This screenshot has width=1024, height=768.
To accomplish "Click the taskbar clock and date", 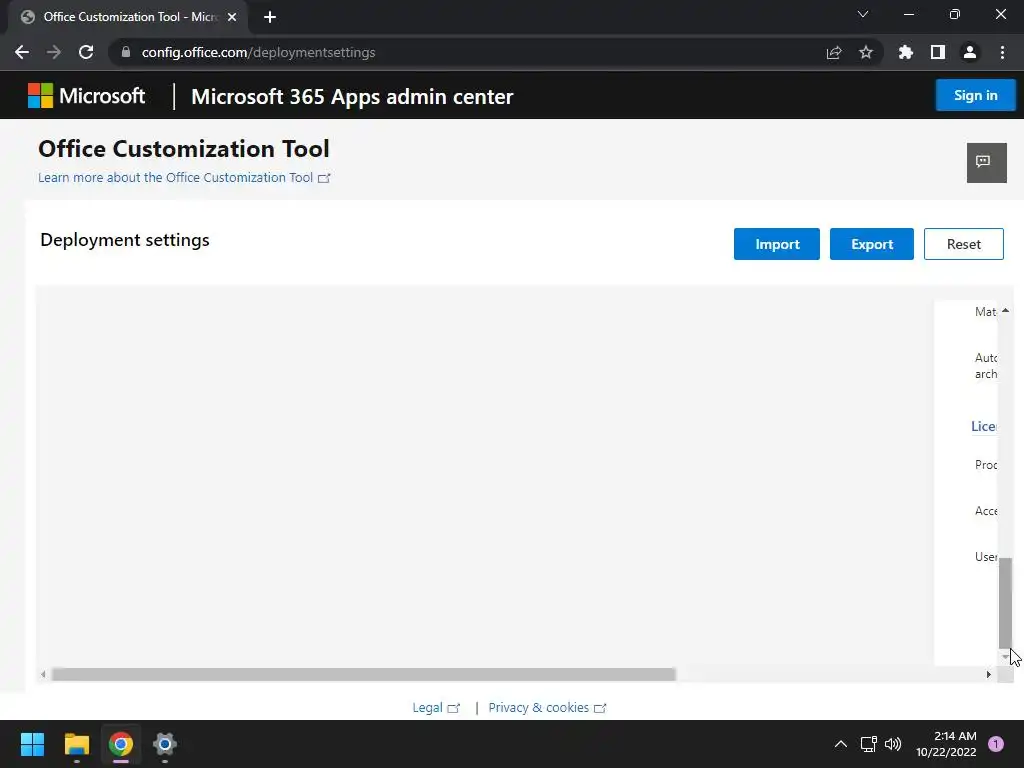I will (946, 744).
